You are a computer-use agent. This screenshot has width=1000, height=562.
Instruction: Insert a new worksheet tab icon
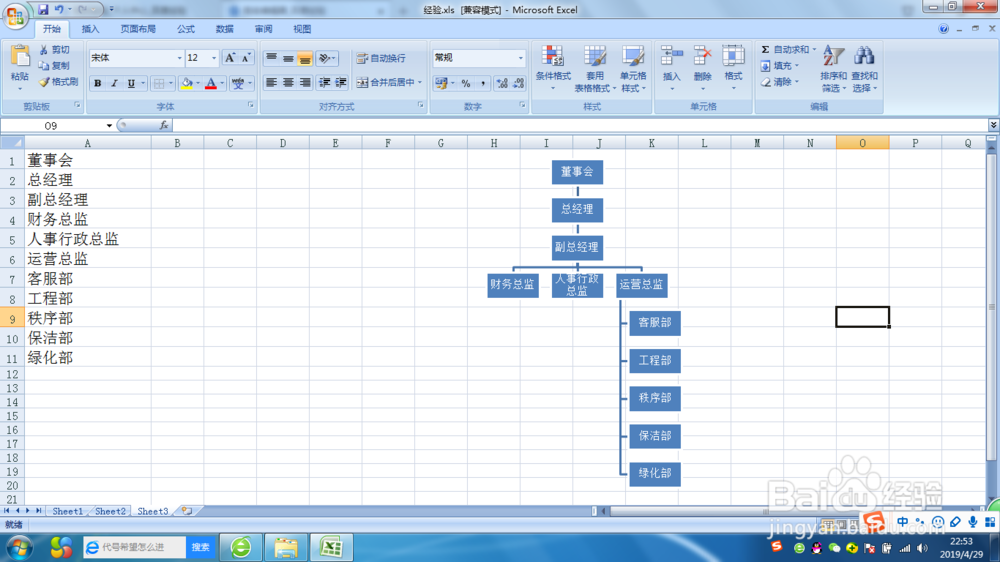pos(186,511)
